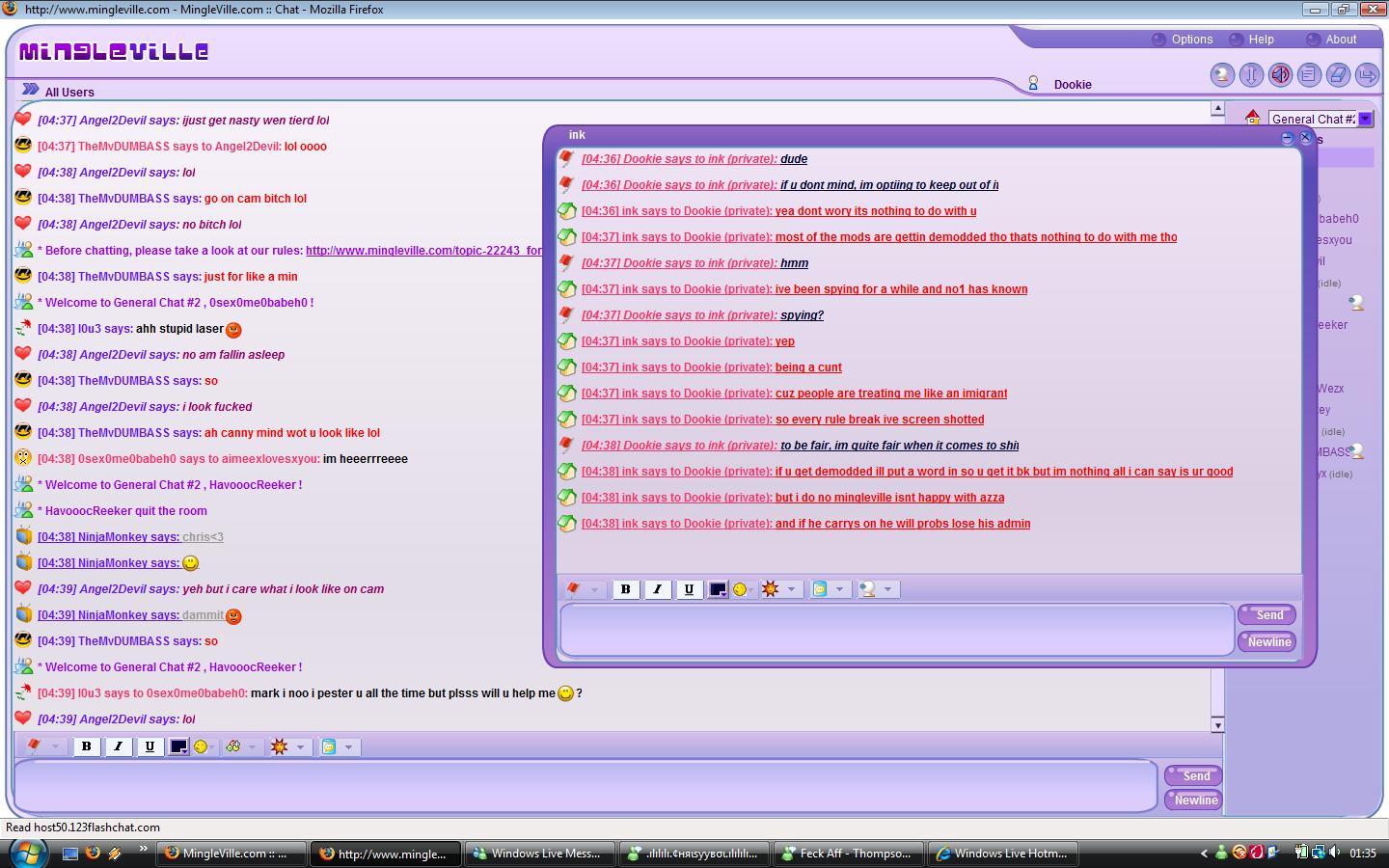The image size is (1389, 868).
Task: Click the webcam icon in the private chat toolbar
Action: pos(867,589)
